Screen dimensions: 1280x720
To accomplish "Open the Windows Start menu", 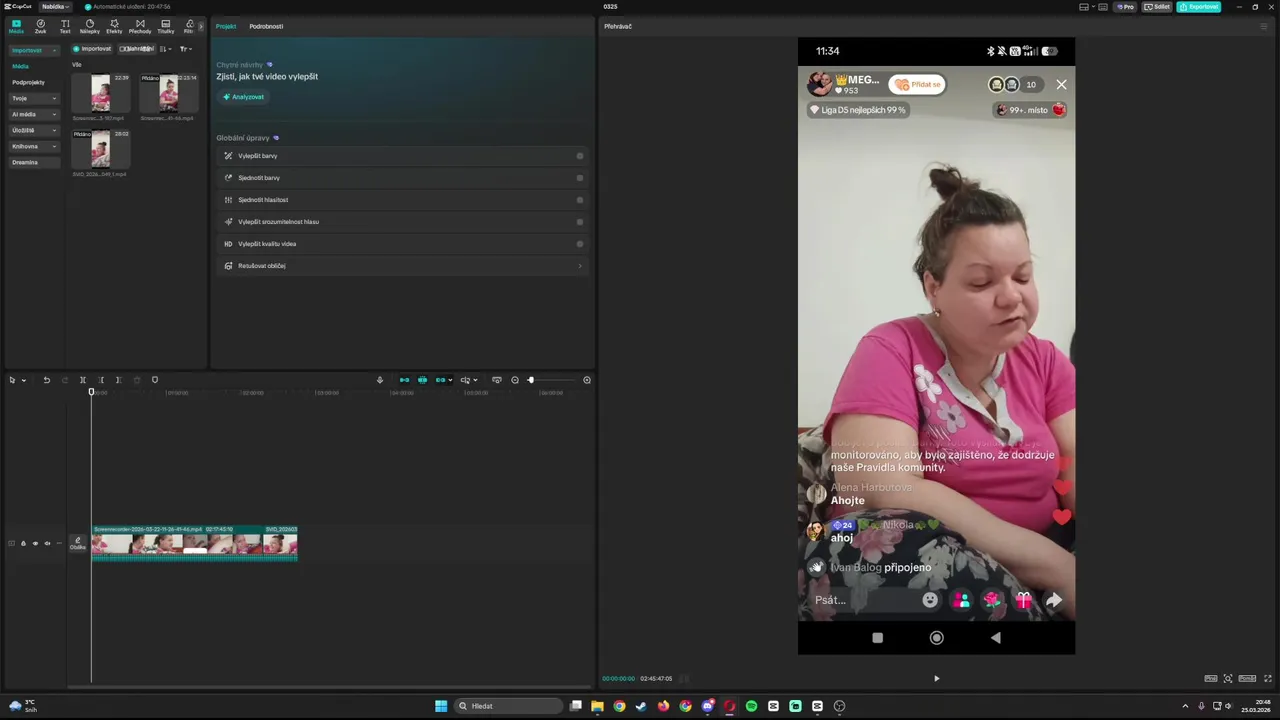I will point(441,706).
